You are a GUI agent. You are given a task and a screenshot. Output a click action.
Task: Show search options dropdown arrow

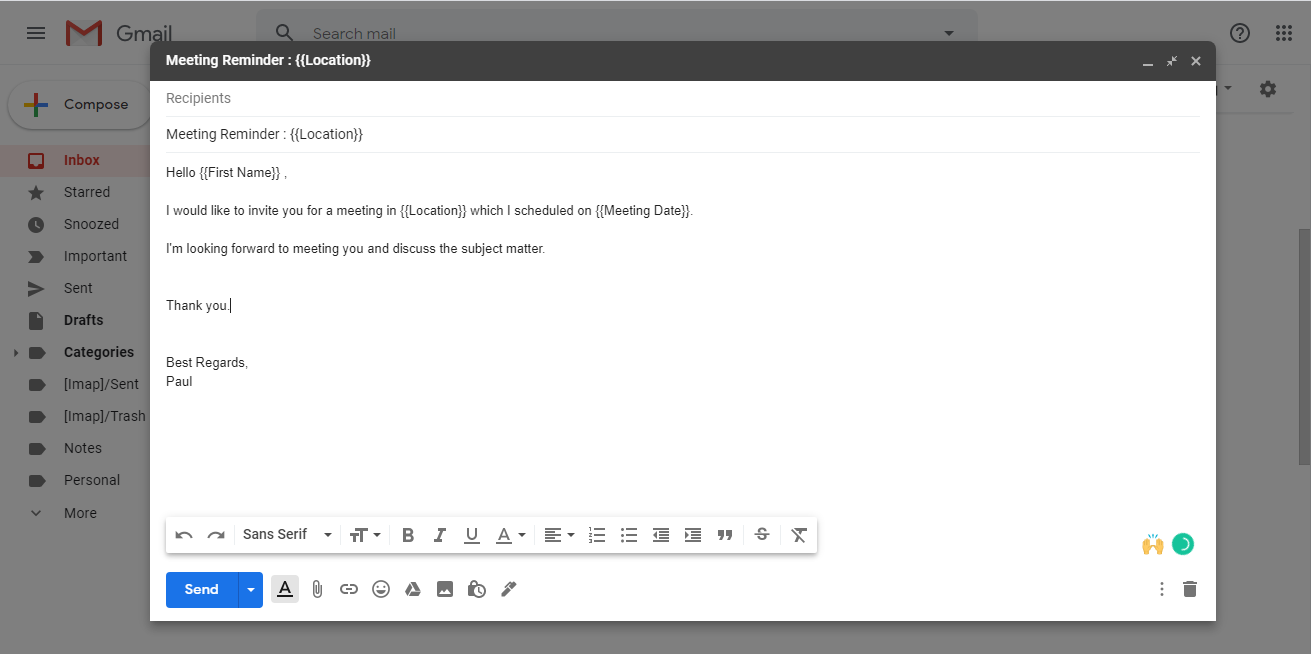coord(949,33)
